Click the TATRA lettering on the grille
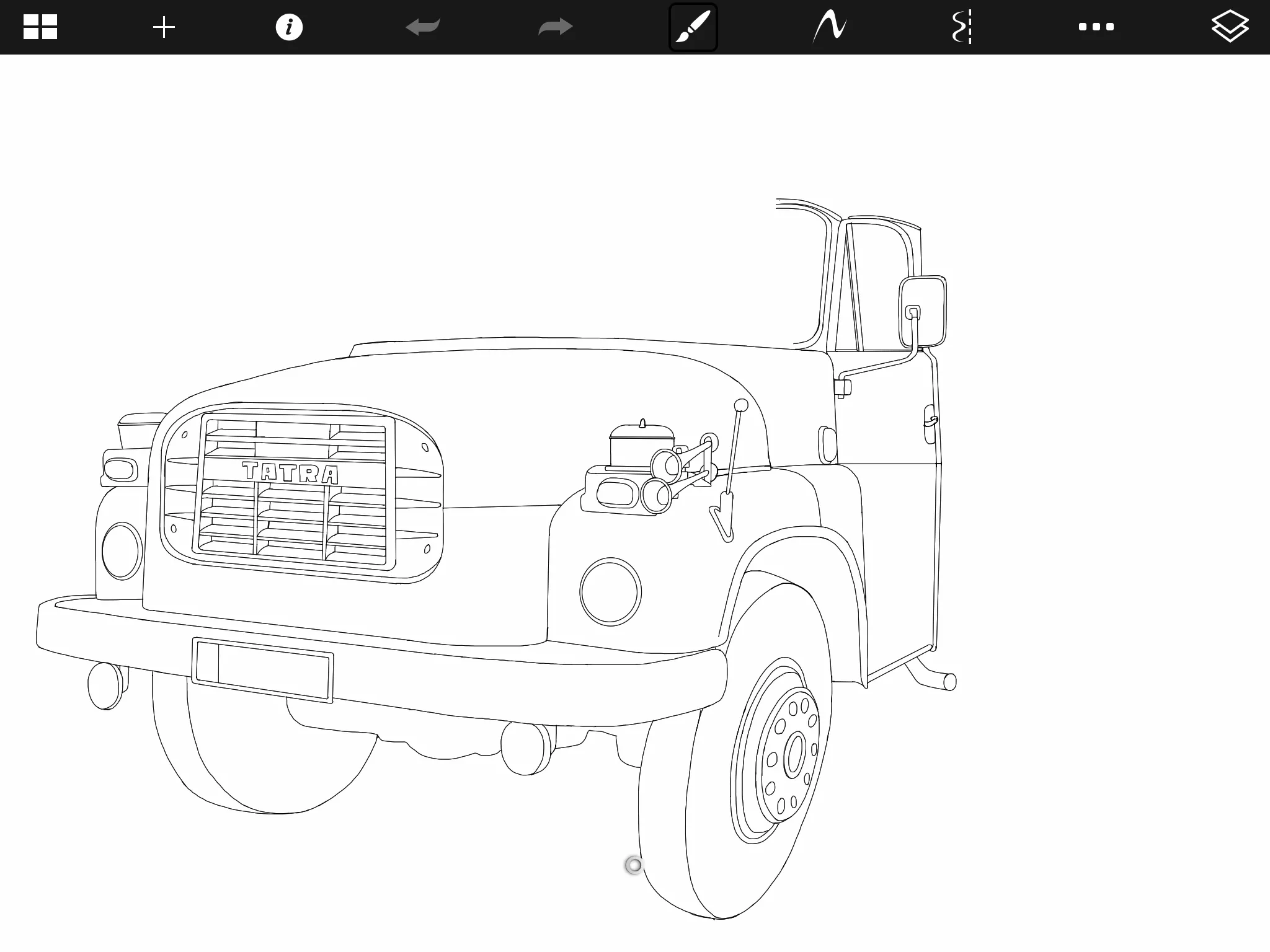1270x952 pixels. click(290, 473)
